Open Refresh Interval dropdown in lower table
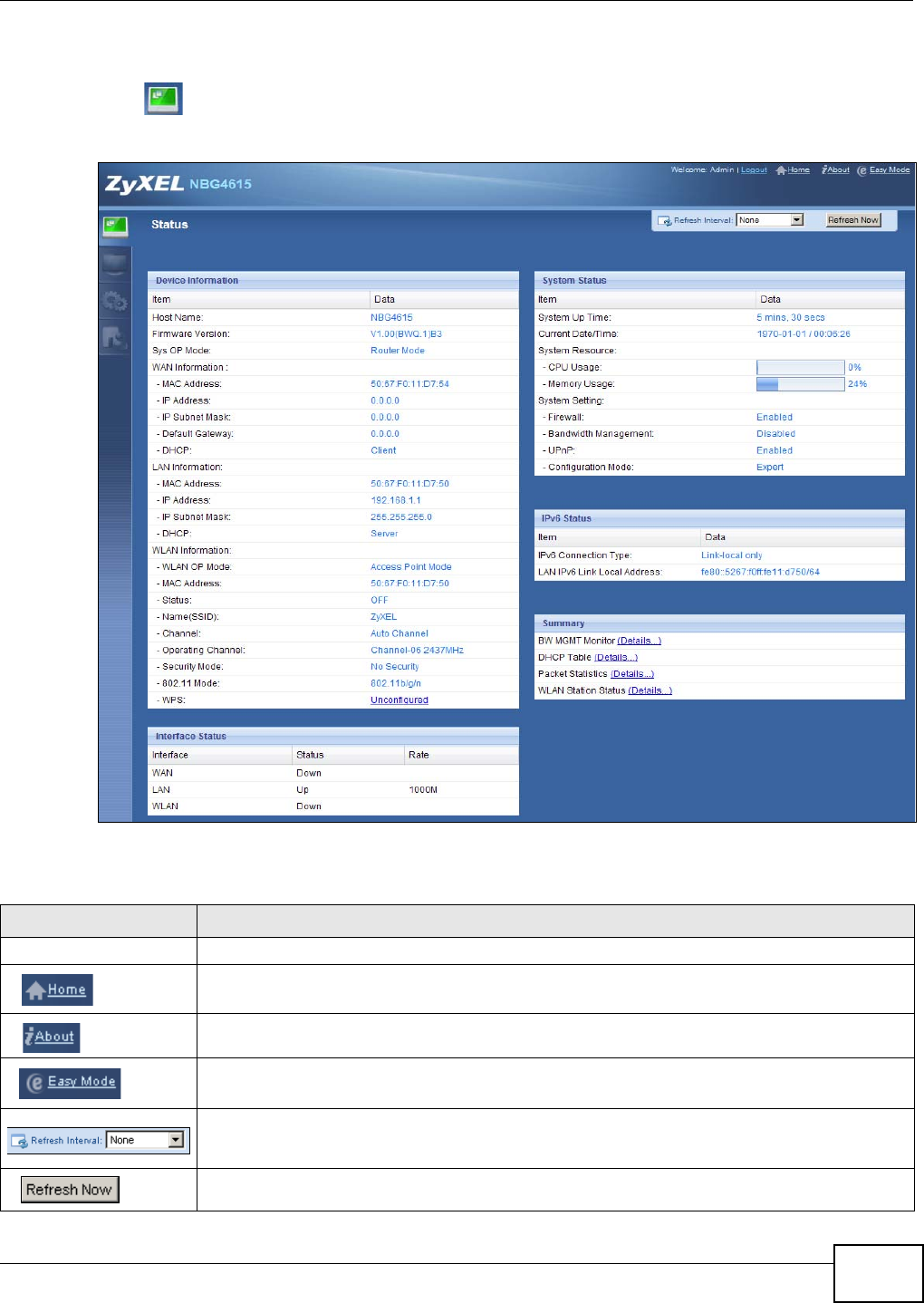 pyautogui.click(x=146, y=1140)
